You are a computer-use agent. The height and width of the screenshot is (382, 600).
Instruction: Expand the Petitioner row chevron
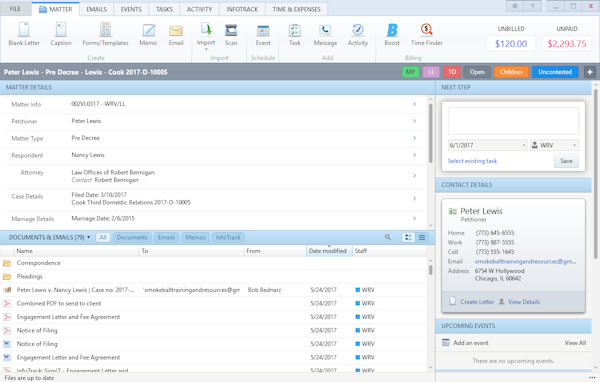(414, 121)
